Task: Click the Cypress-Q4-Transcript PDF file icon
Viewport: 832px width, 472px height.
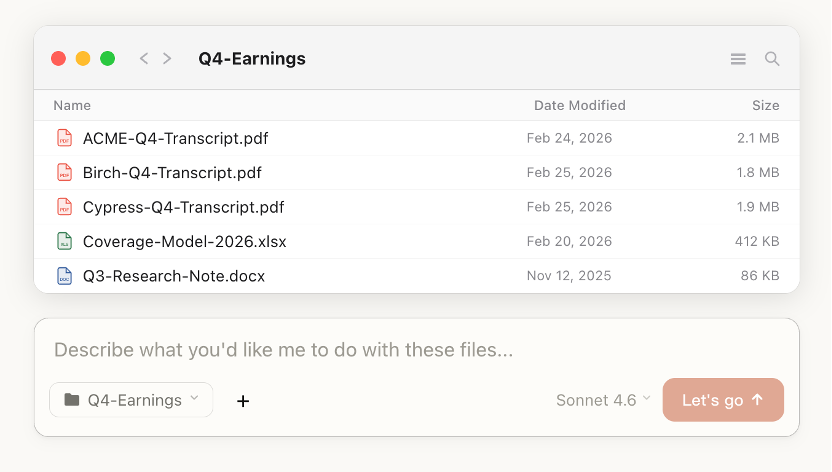Action: (x=64, y=207)
